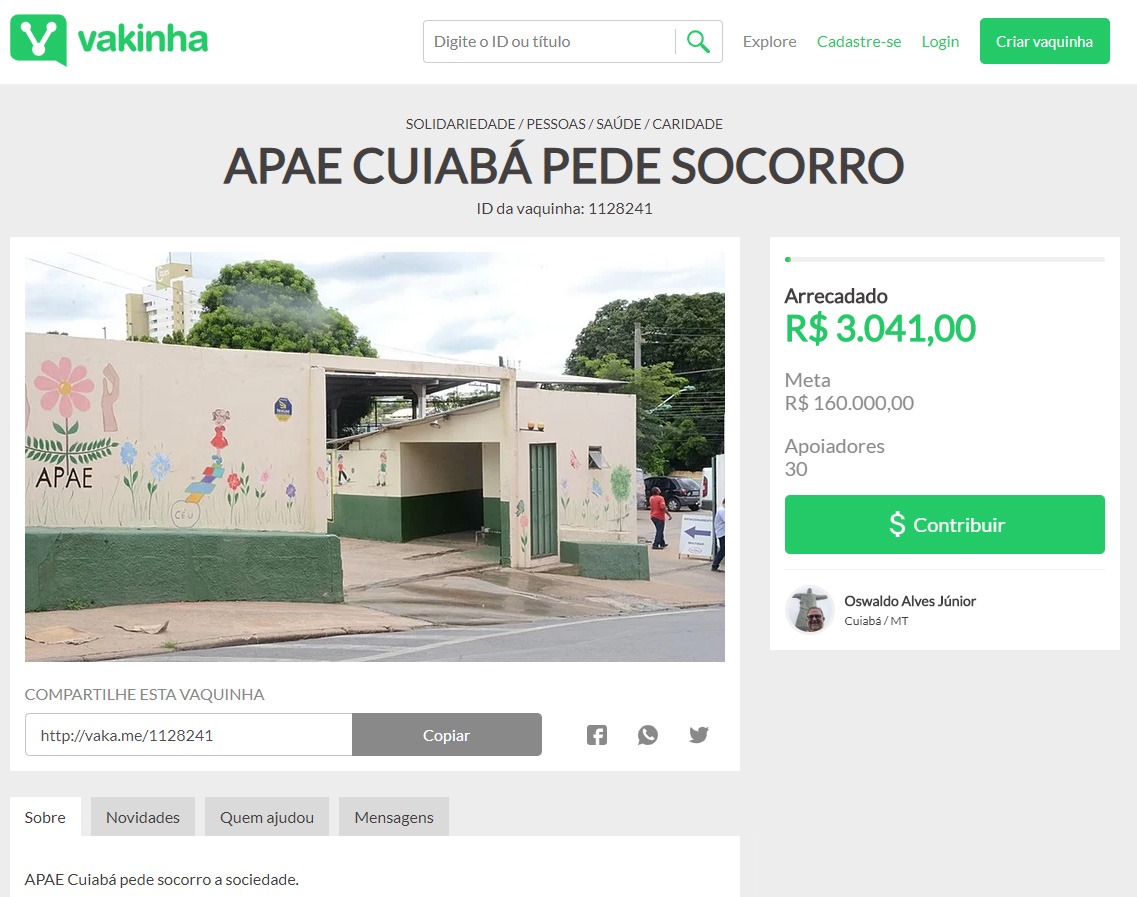This screenshot has height=897, width=1137.
Task: Open the Login link
Action: click(x=940, y=41)
